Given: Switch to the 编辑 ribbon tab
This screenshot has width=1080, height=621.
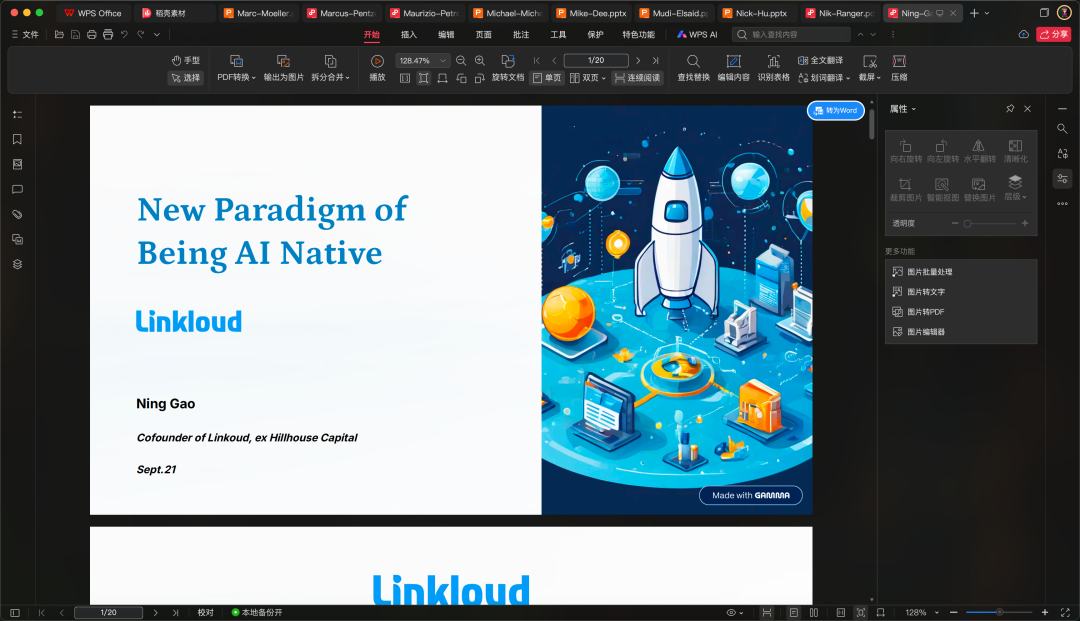Looking at the screenshot, I should [x=446, y=34].
